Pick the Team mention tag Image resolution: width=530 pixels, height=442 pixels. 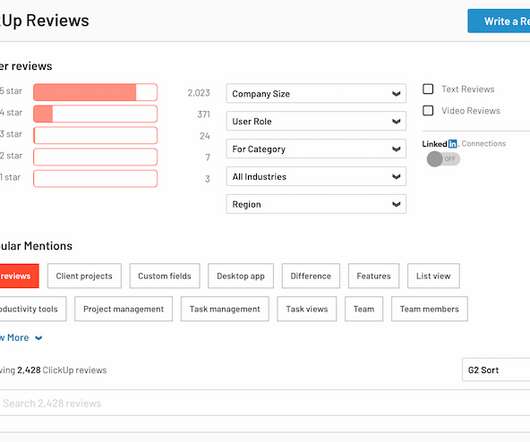click(364, 309)
